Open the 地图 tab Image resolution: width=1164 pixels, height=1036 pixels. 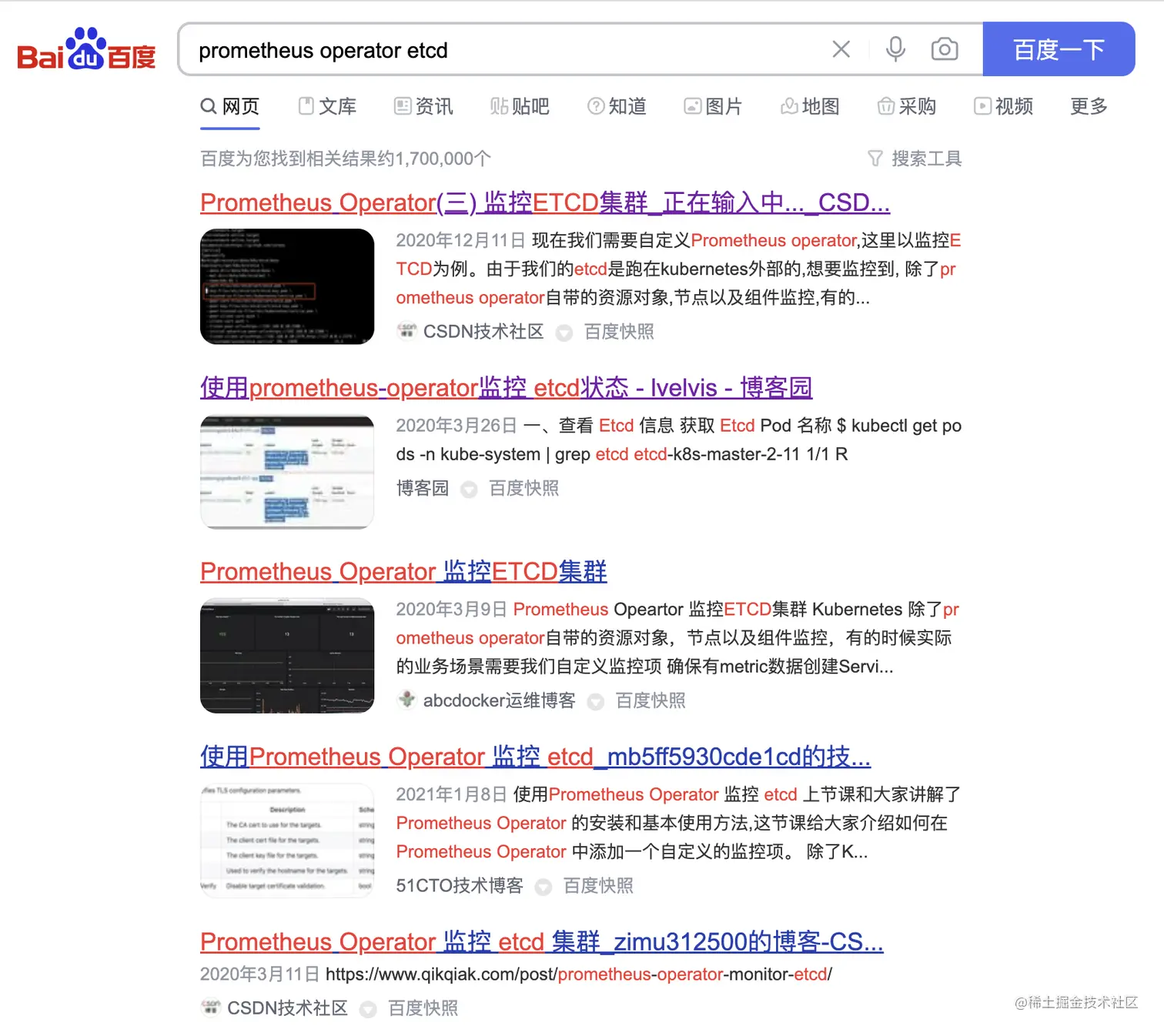click(x=811, y=106)
